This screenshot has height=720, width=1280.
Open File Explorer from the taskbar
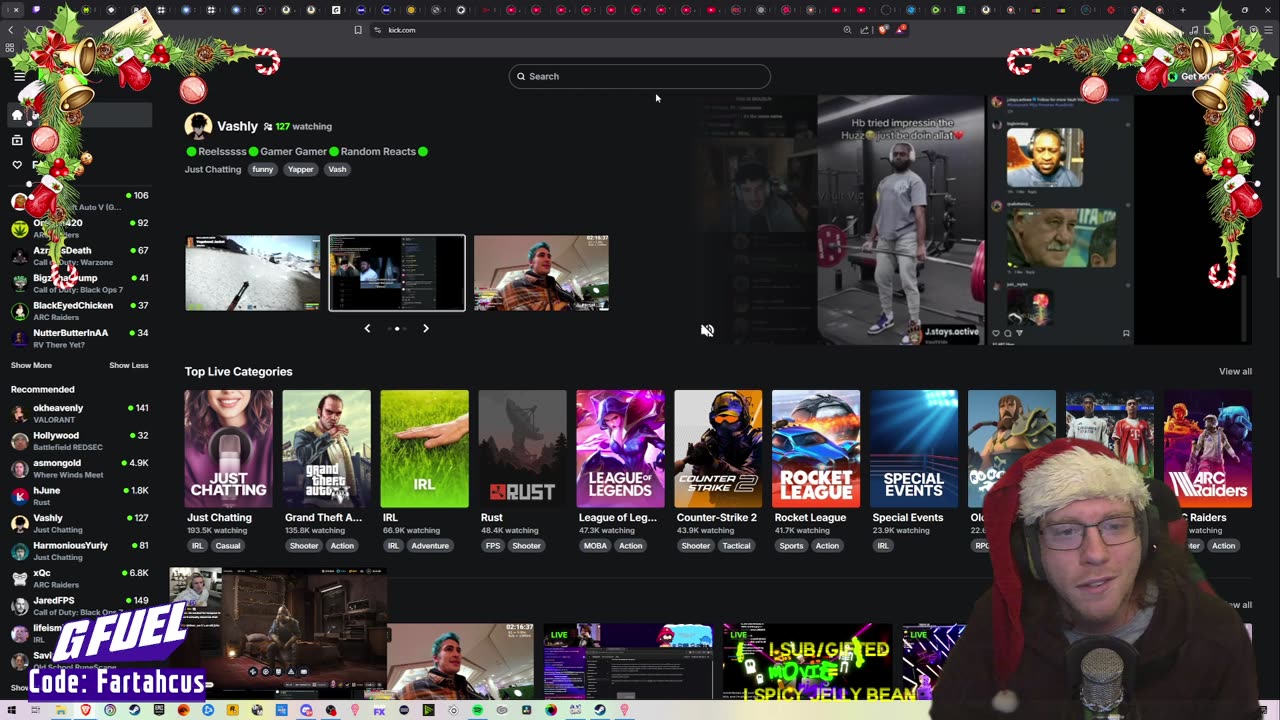click(x=60, y=710)
